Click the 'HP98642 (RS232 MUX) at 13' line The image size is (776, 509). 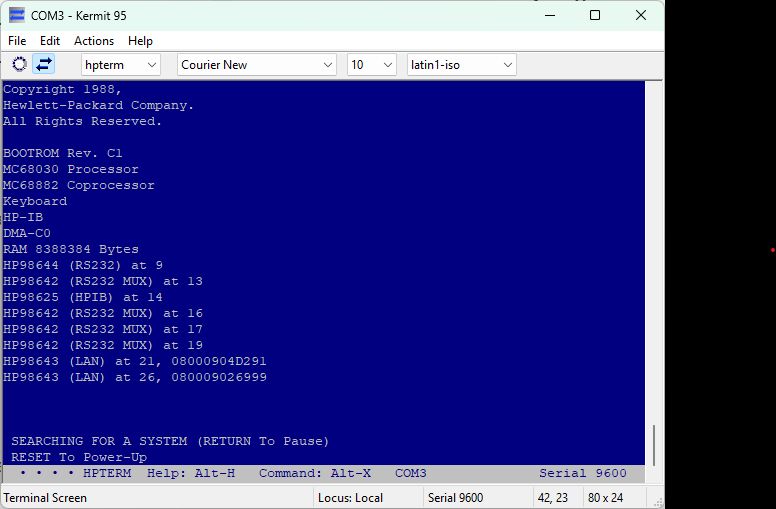[103, 281]
